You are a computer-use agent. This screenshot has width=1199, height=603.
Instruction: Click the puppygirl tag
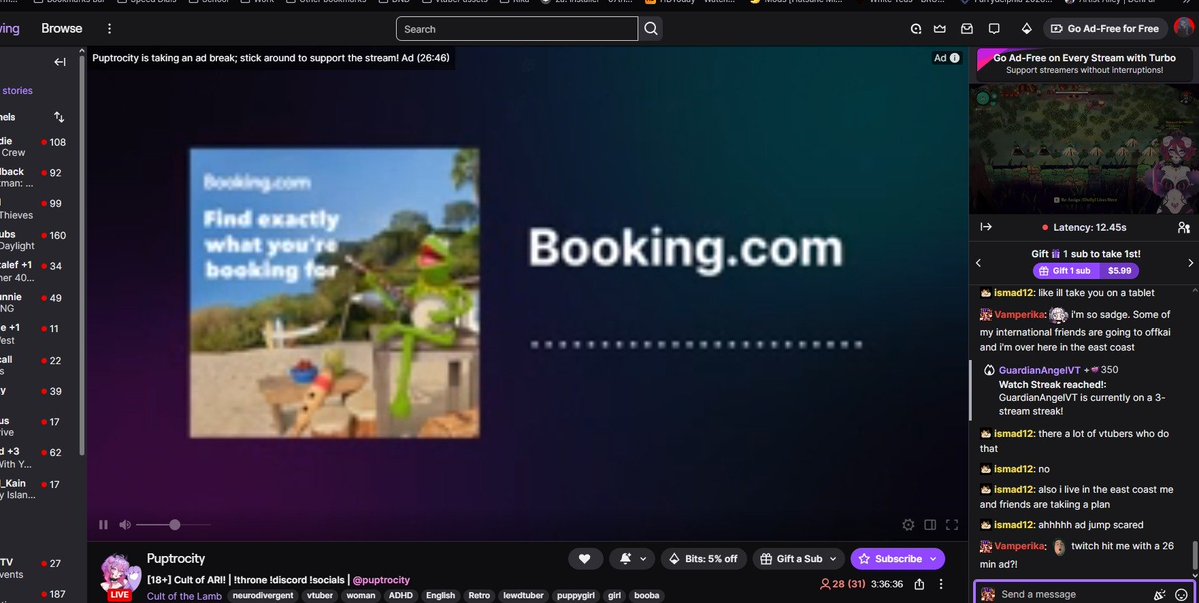pyautogui.click(x=577, y=595)
